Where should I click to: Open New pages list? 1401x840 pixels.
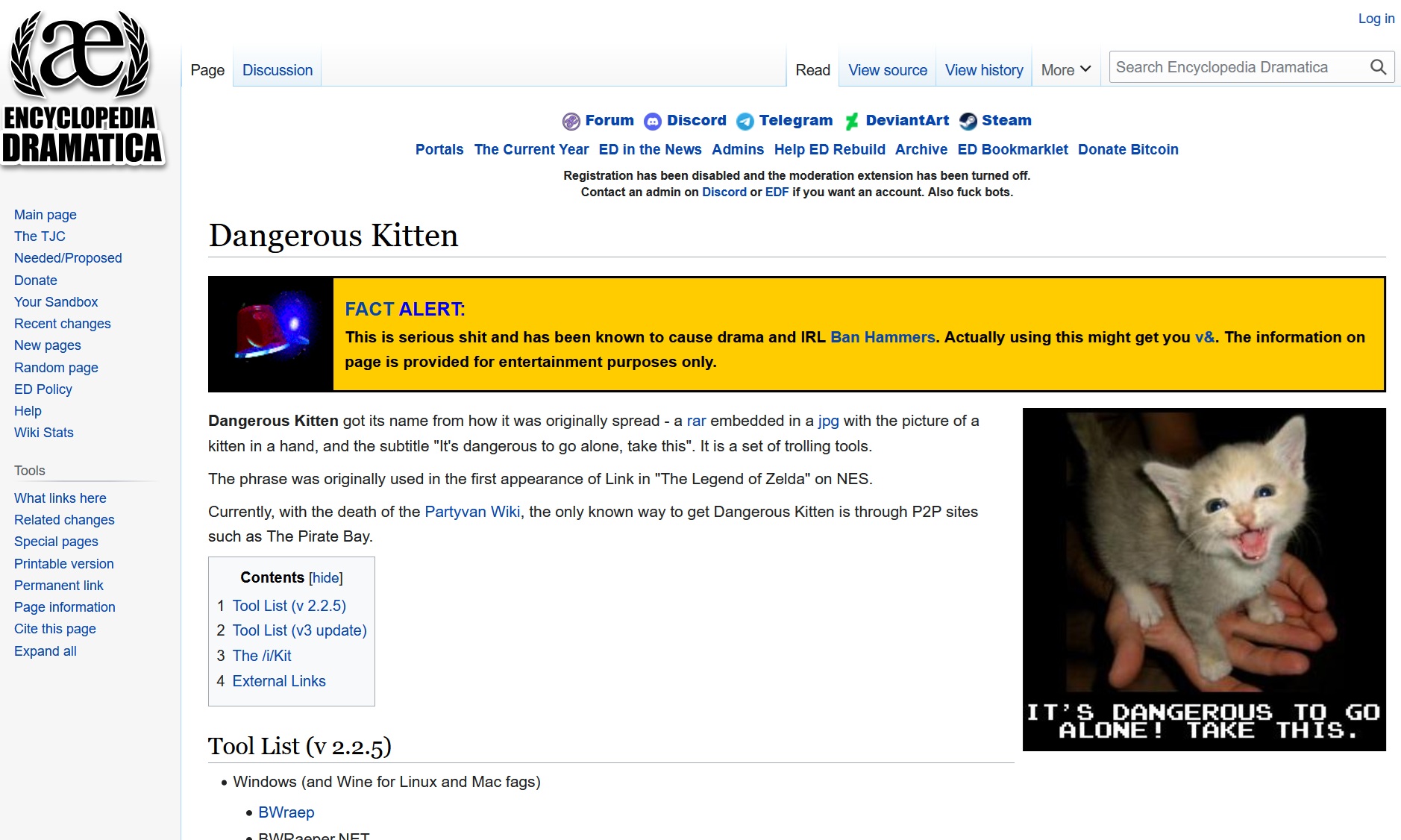[48, 345]
